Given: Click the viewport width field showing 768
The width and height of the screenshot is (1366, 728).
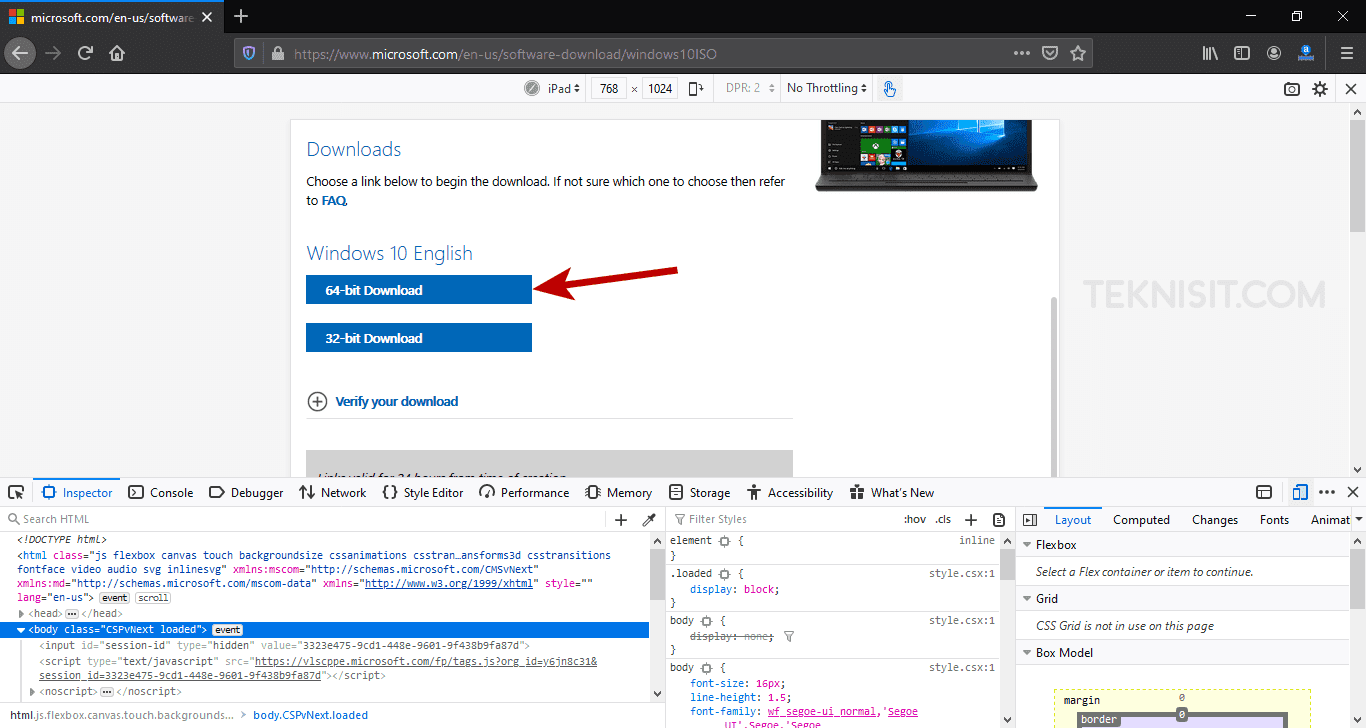Looking at the screenshot, I should [x=609, y=89].
